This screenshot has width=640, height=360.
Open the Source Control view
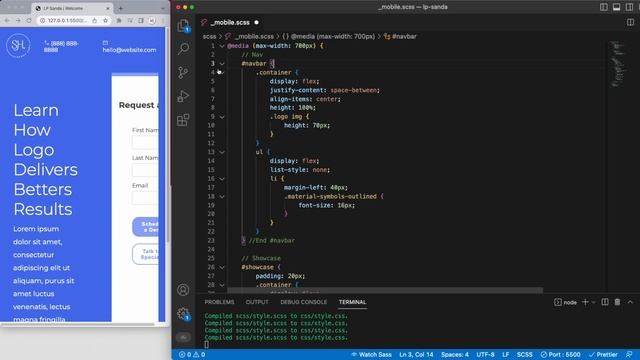point(183,73)
